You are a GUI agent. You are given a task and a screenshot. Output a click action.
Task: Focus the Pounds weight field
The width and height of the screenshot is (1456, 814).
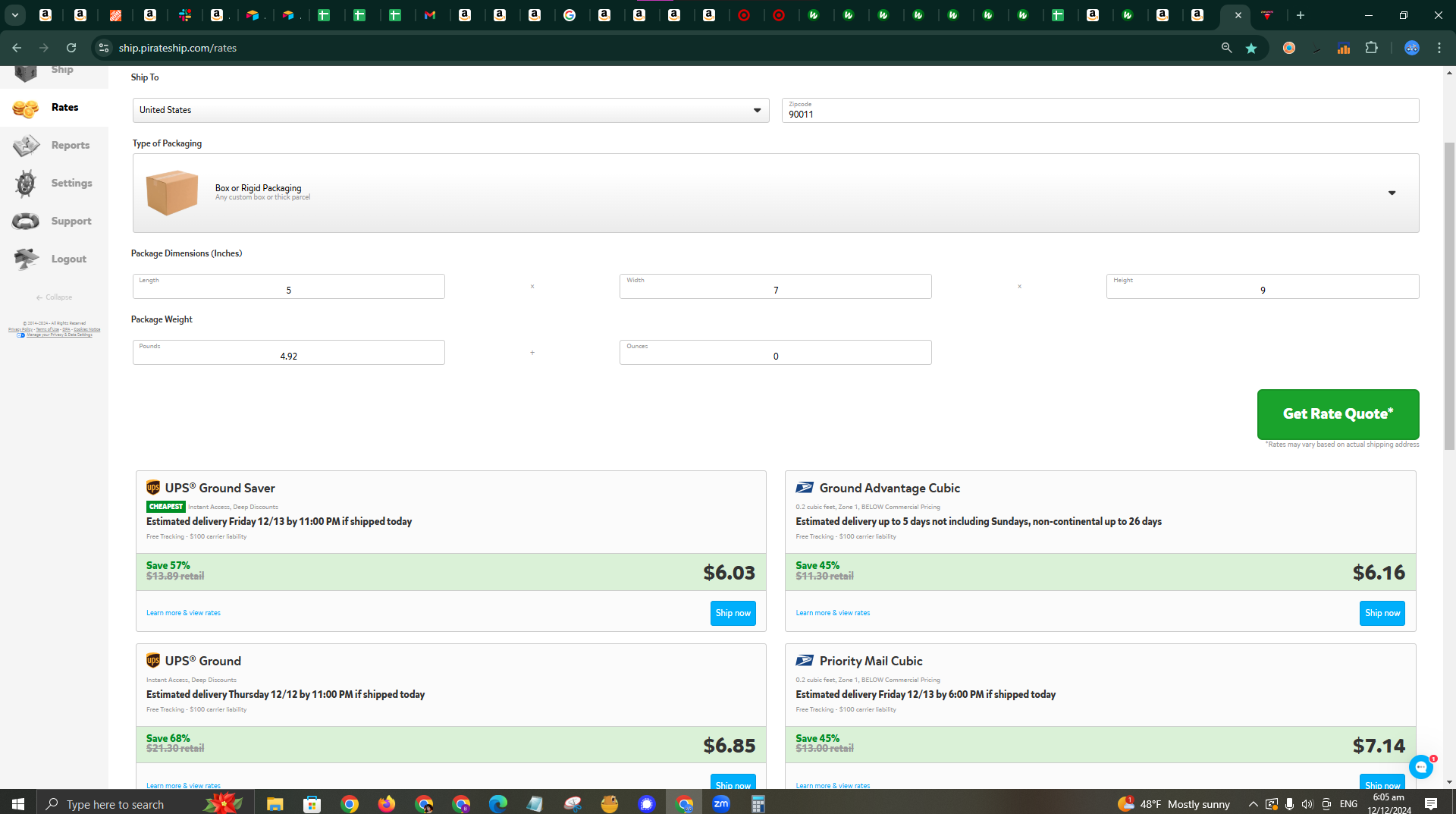288,352
